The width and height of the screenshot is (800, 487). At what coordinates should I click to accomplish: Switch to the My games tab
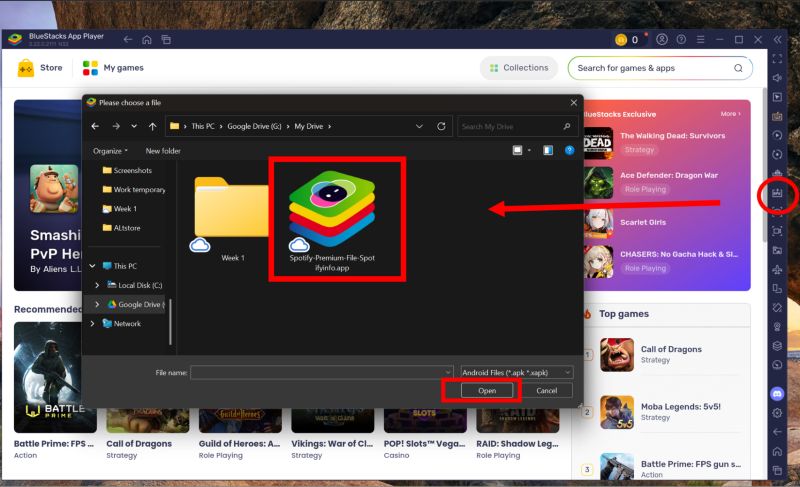click(x=113, y=68)
